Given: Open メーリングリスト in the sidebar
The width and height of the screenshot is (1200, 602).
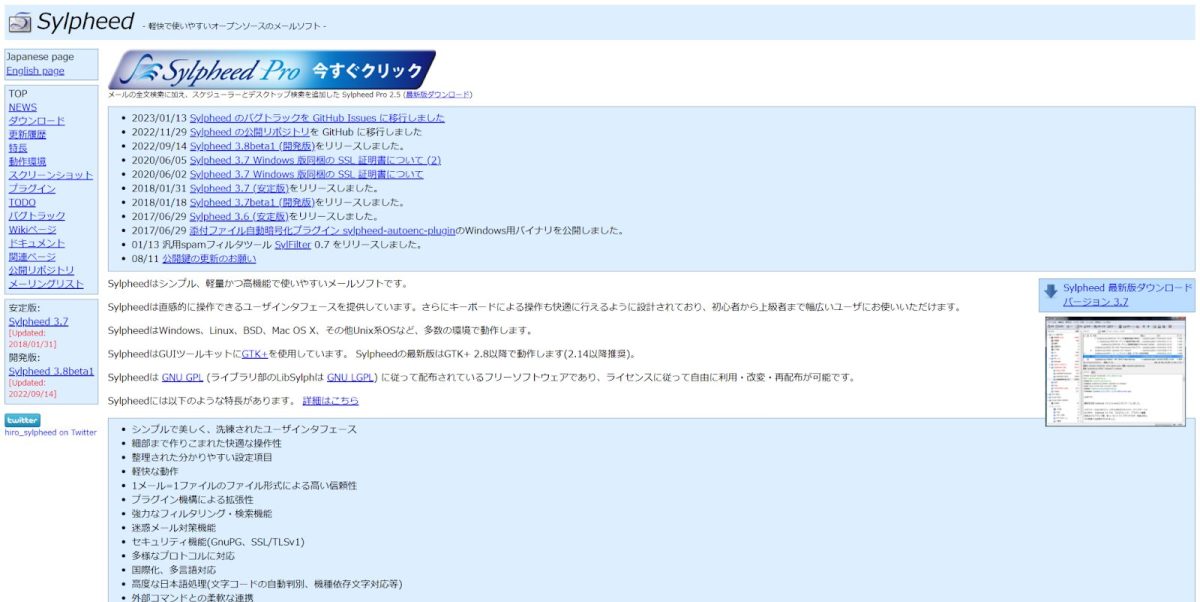Looking at the screenshot, I should pos(46,284).
